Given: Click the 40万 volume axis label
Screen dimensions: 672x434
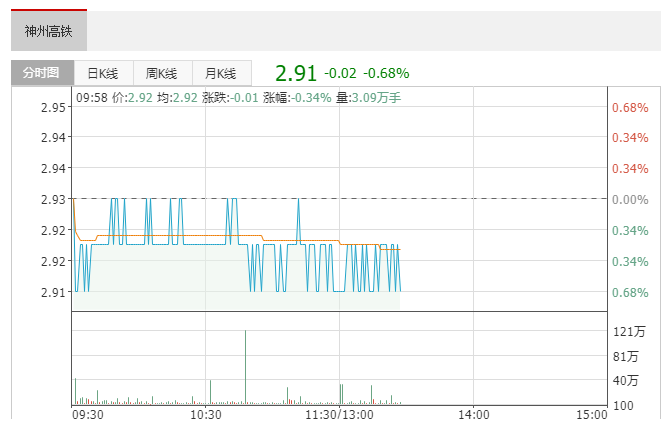Looking at the screenshot, I should (x=626, y=380).
